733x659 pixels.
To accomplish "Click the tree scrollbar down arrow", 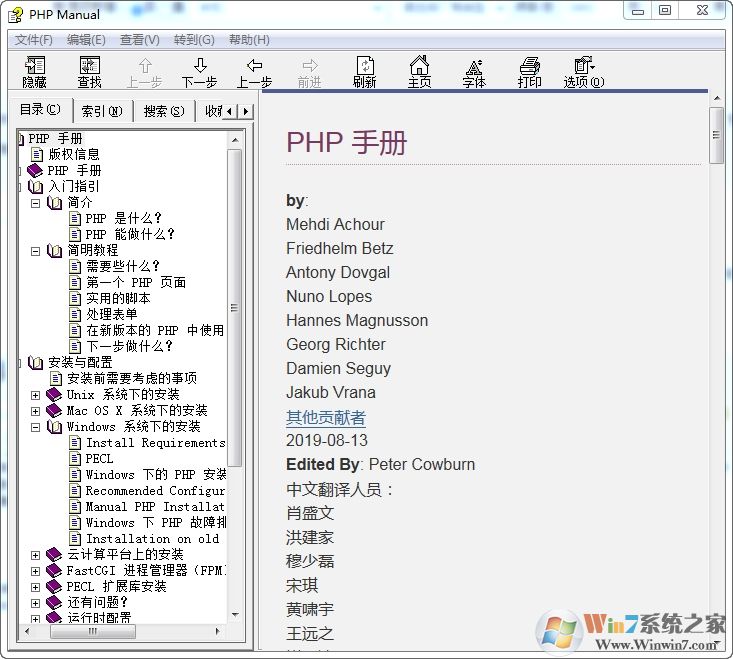I will [x=235, y=614].
